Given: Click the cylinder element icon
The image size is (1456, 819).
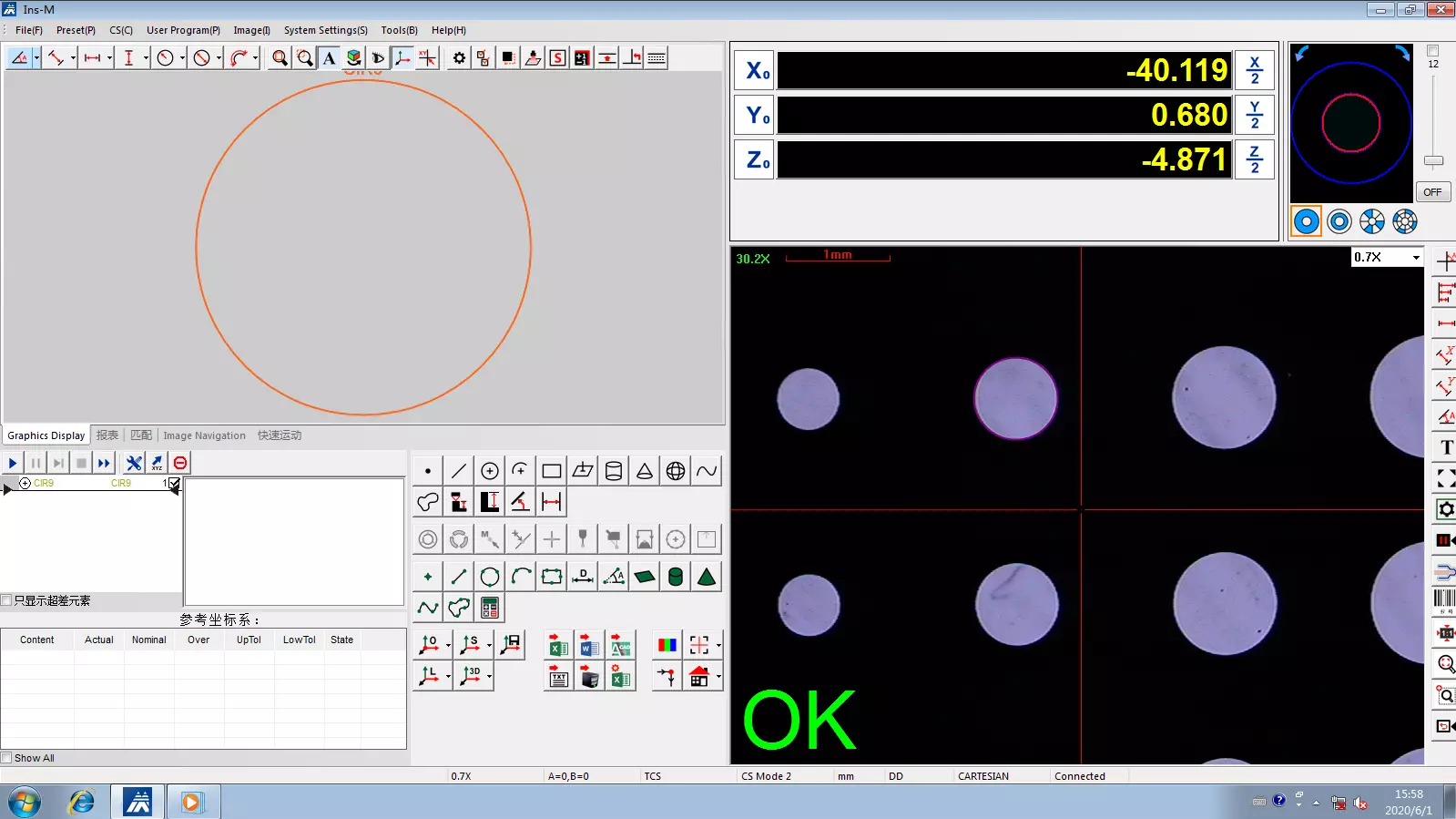Looking at the screenshot, I should 614,471.
